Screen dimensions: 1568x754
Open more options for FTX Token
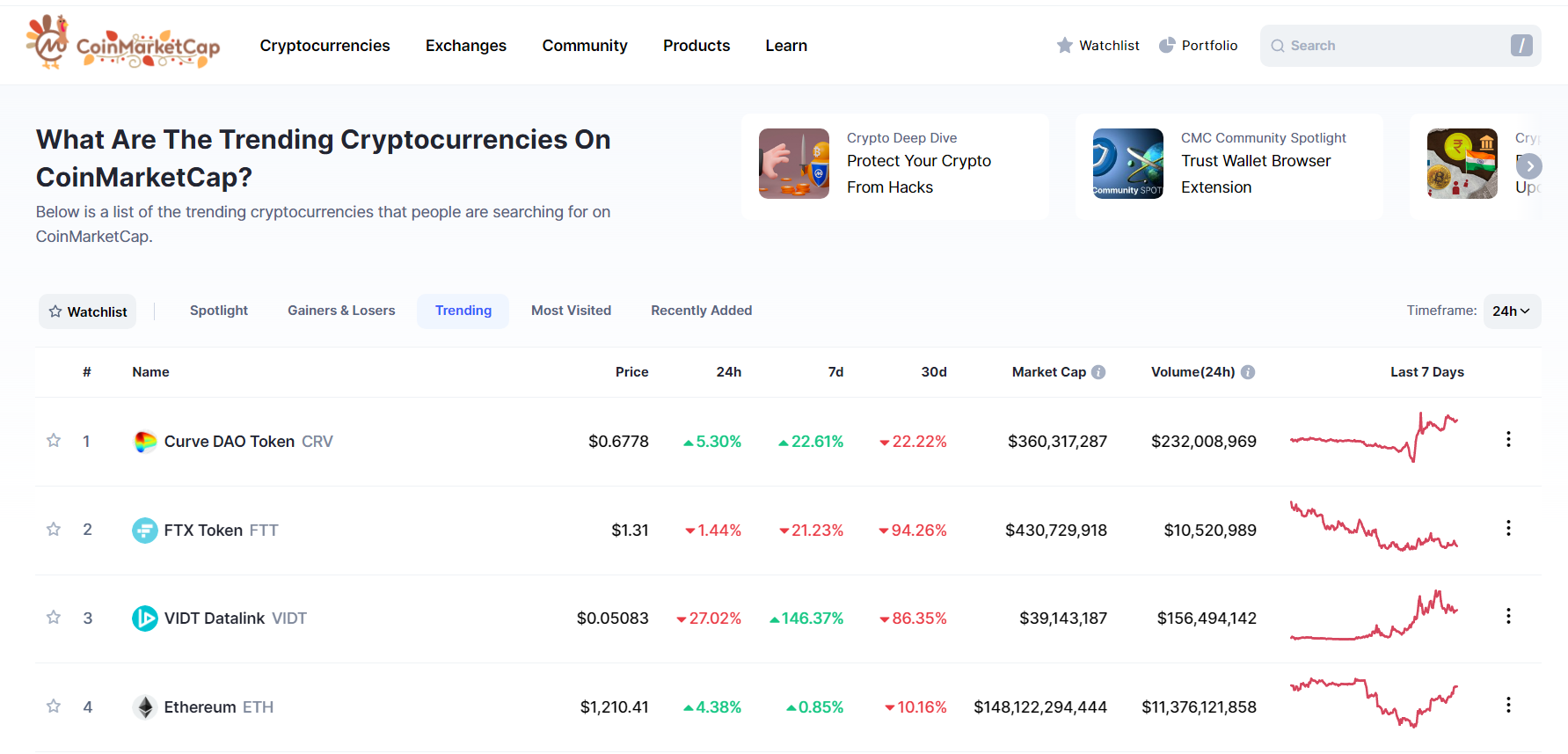(x=1508, y=528)
